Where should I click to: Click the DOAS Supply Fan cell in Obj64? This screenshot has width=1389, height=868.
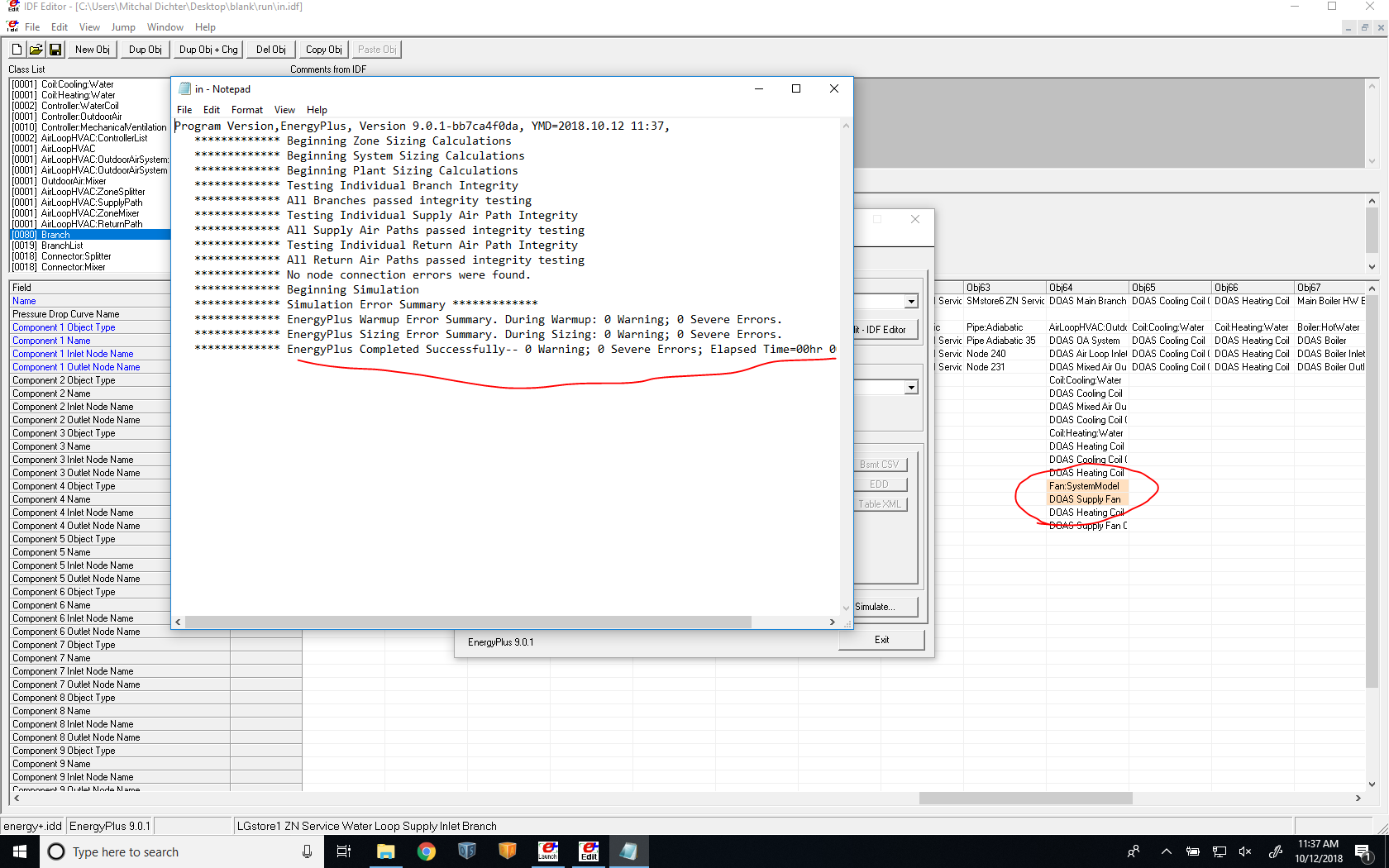coord(1087,499)
